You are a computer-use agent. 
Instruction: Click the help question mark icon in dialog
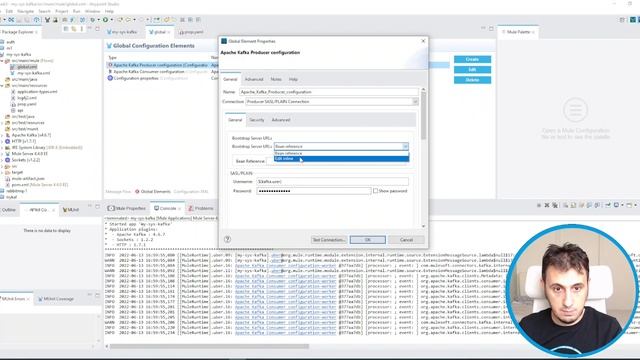[227, 239]
